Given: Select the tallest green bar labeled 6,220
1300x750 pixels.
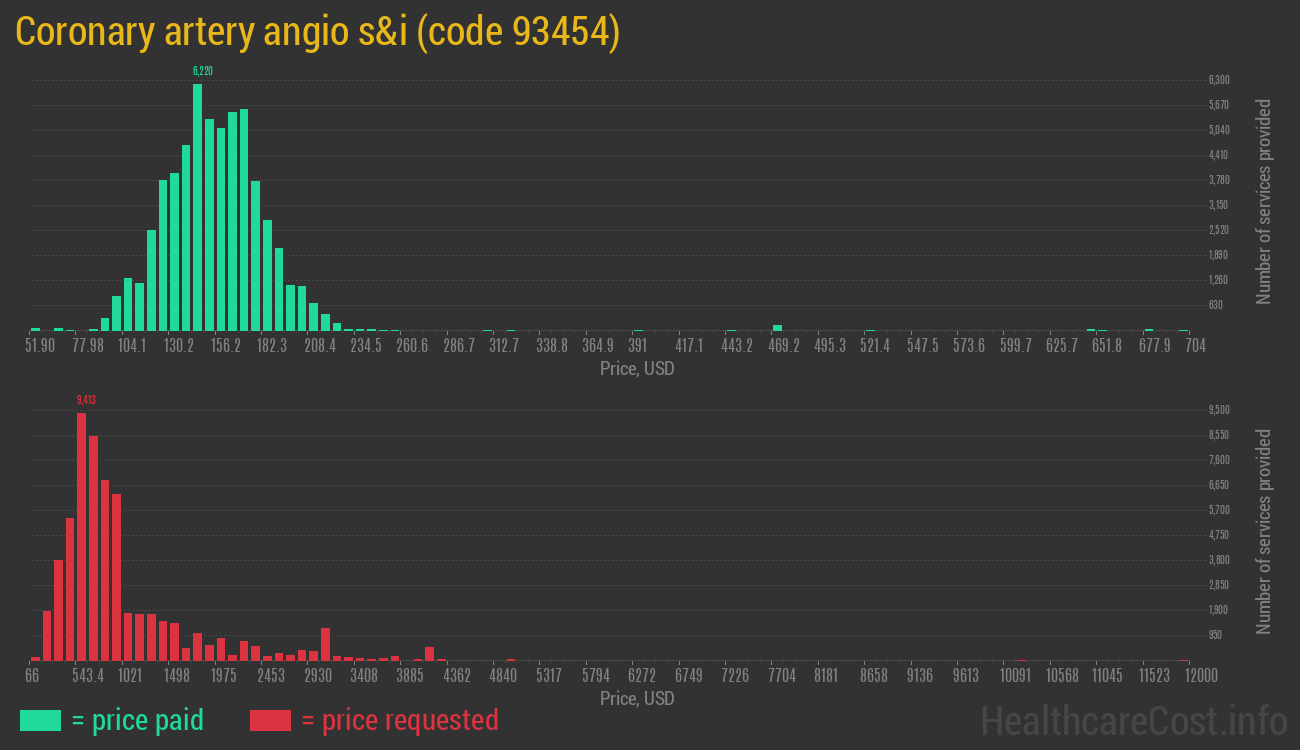Looking at the screenshot, I should 197,207.
